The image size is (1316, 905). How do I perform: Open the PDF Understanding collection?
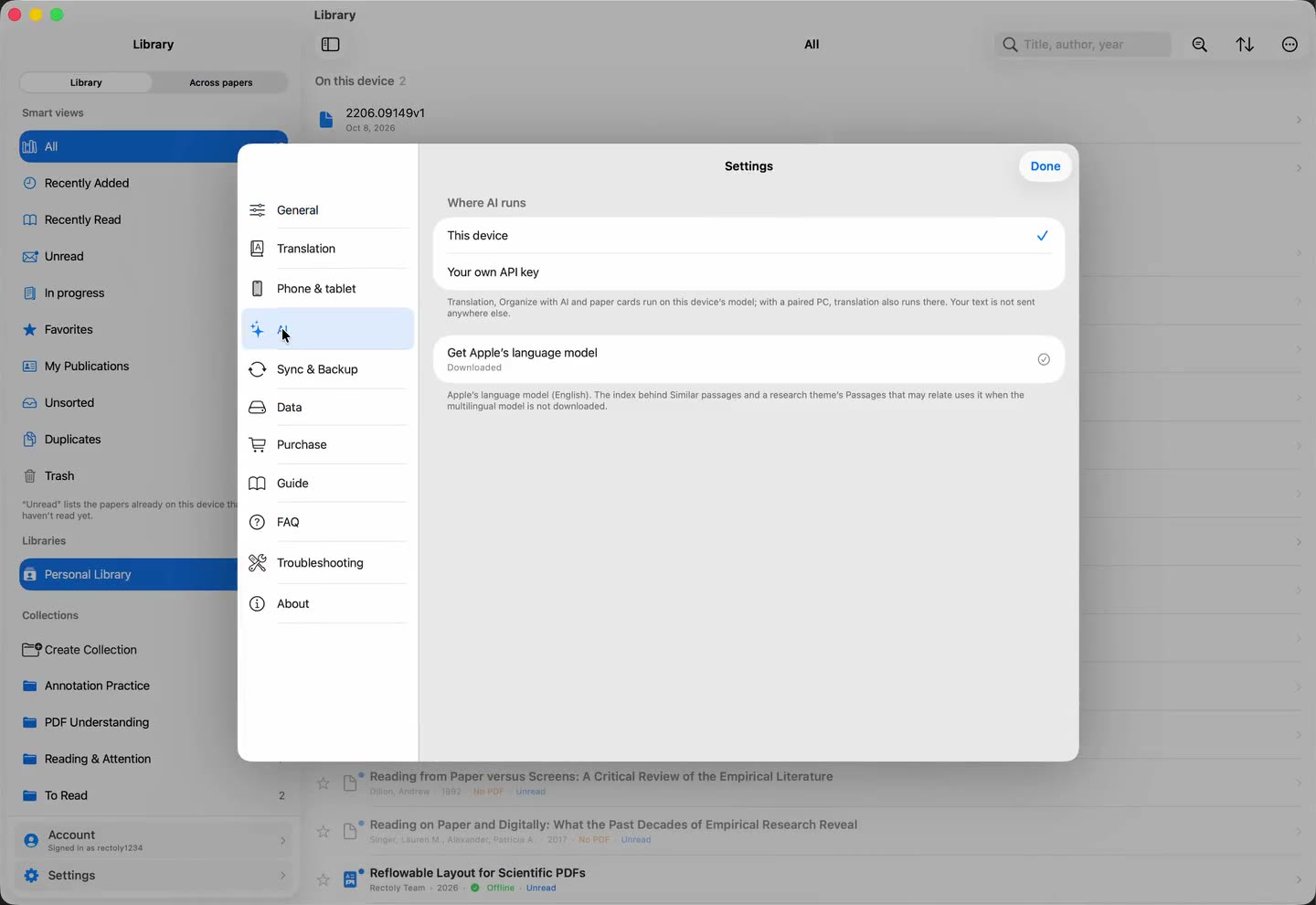point(154,722)
